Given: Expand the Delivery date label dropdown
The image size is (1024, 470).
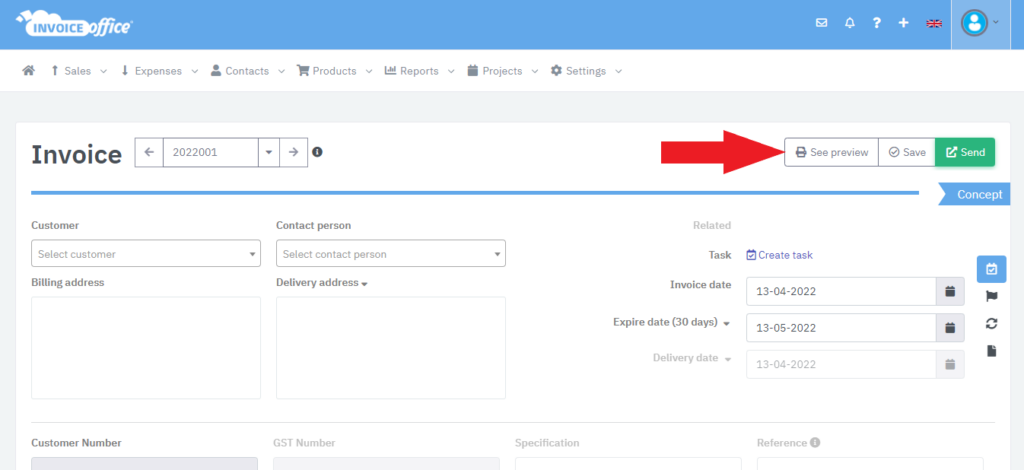Looking at the screenshot, I should pos(726,360).
